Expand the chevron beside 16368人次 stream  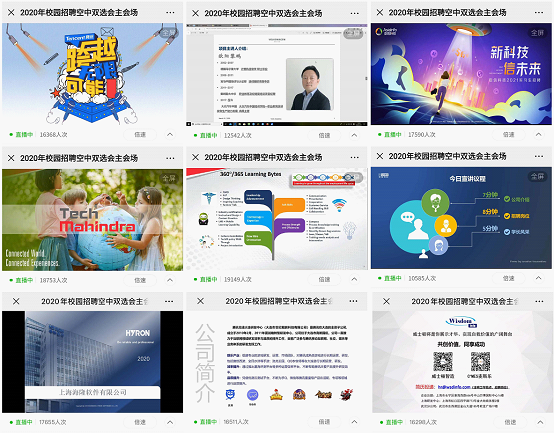coord(170,135)
